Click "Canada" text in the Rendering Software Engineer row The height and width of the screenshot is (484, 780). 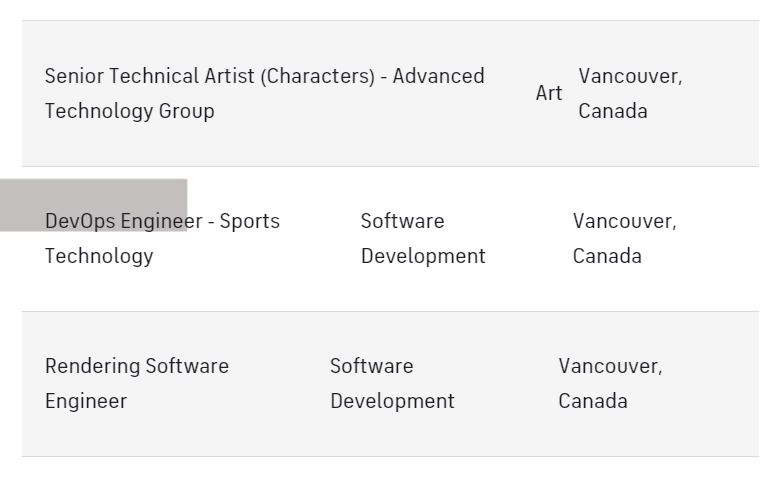point(592,401)
